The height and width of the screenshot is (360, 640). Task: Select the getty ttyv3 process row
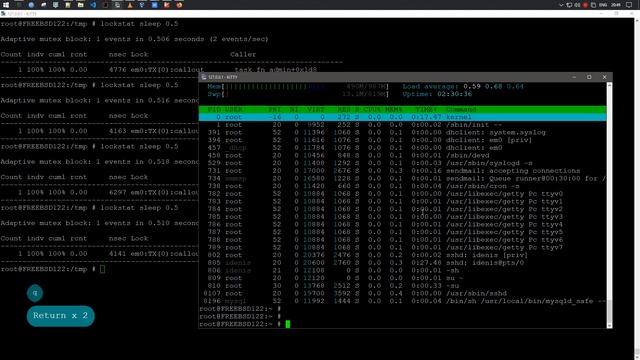coord(402,217)
